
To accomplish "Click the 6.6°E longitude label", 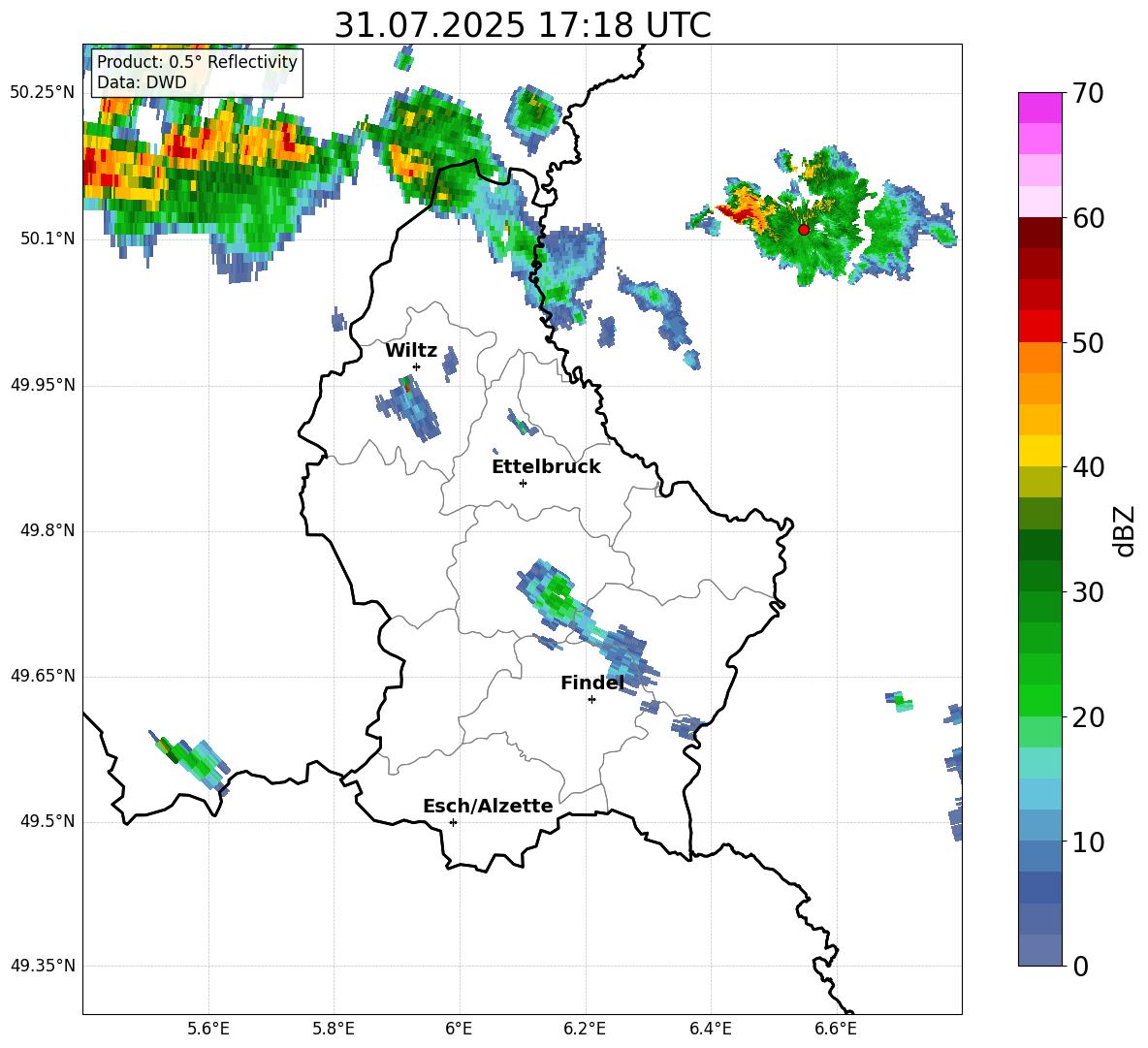I will (836, 1029).
